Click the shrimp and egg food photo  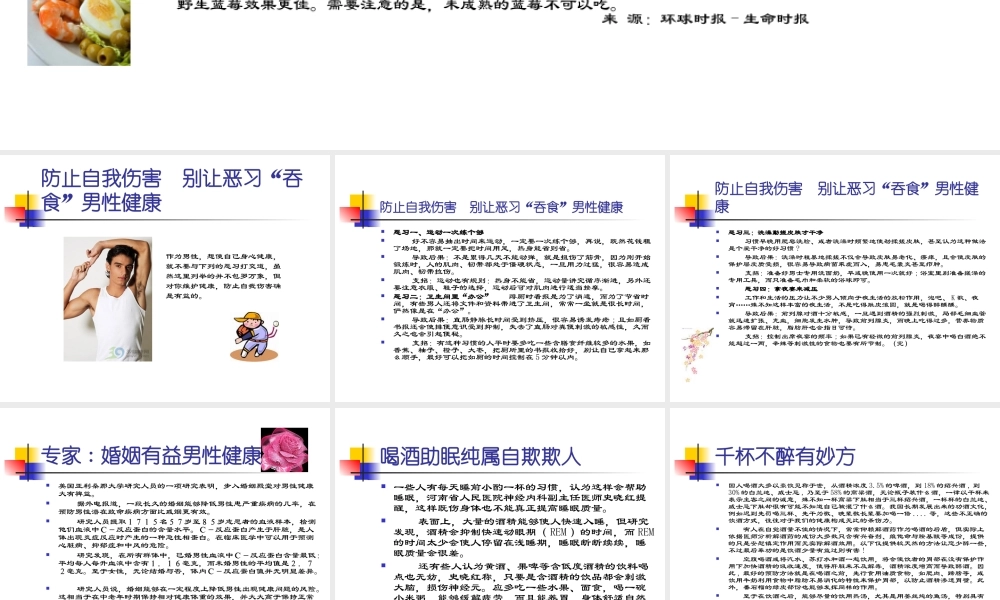tap(78, 32)
